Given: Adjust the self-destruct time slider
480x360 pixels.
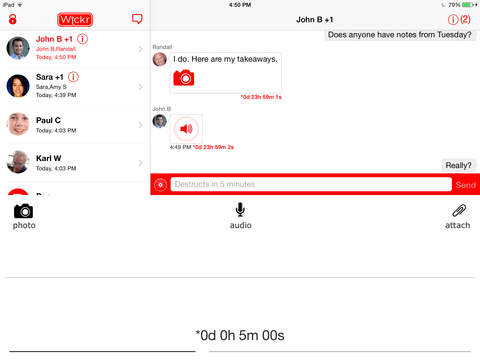Looking at the screenshot, I should coord(240,351).
